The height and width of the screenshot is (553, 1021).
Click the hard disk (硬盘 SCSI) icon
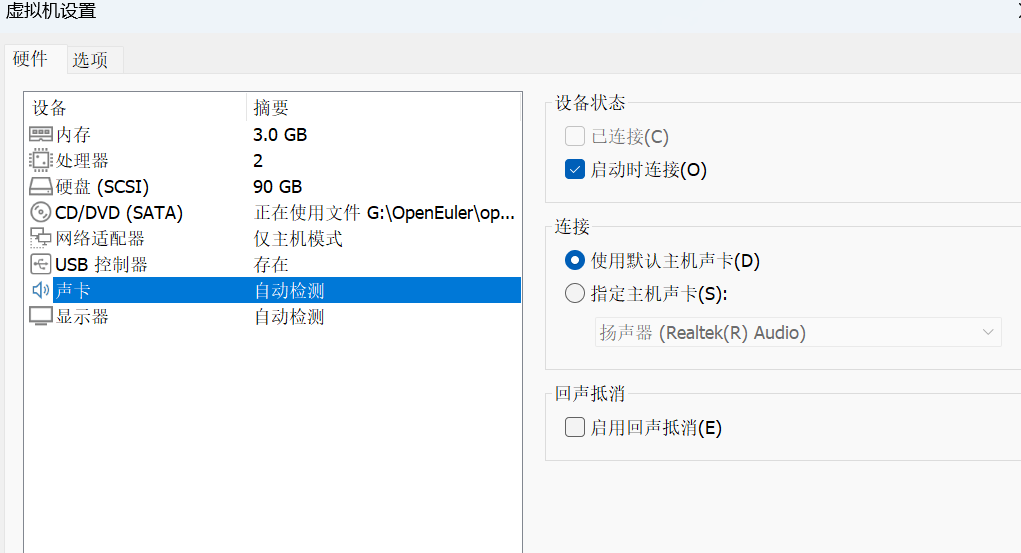point(40,186)
